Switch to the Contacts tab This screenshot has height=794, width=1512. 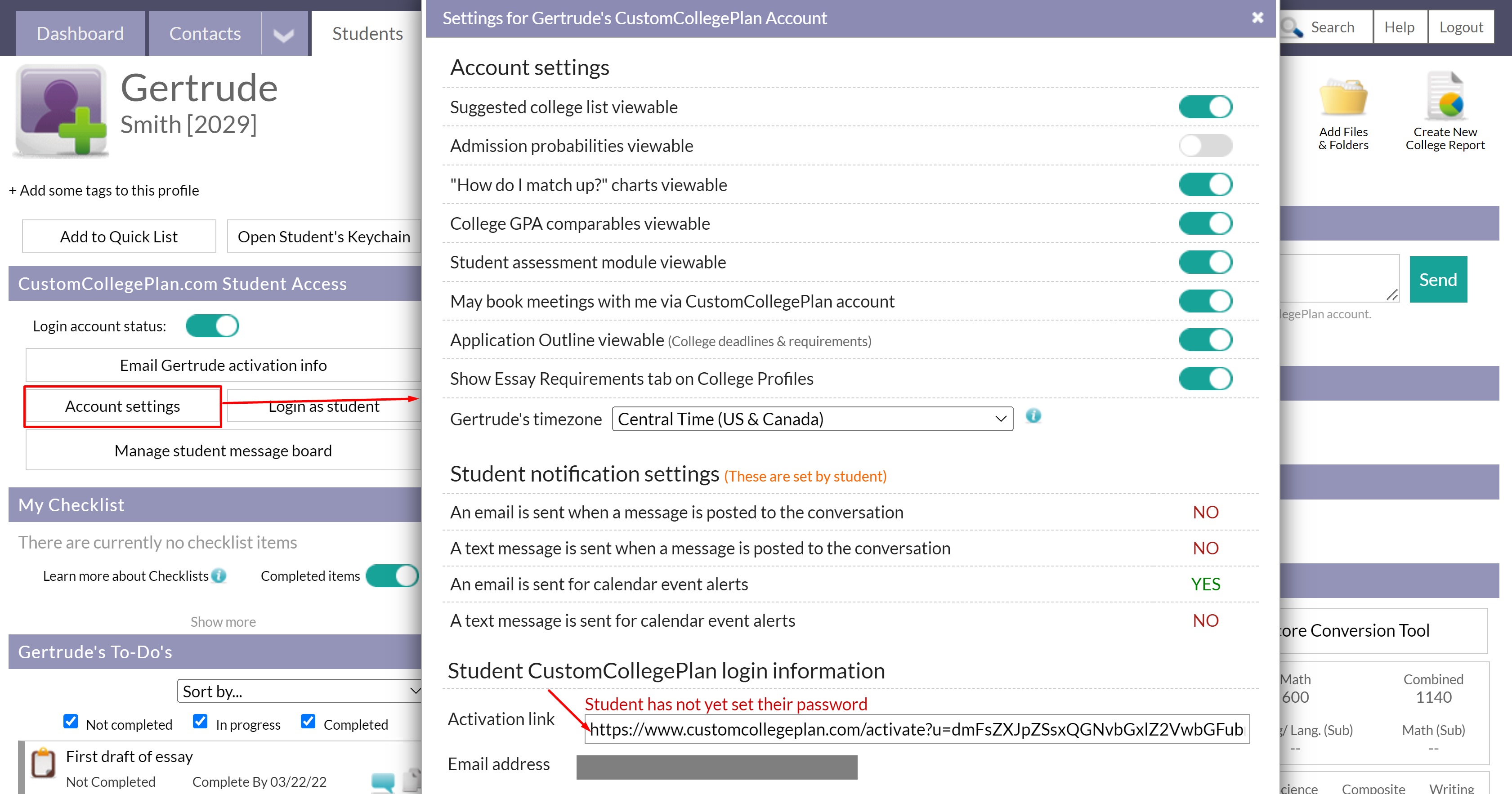[x=205, y=33]
